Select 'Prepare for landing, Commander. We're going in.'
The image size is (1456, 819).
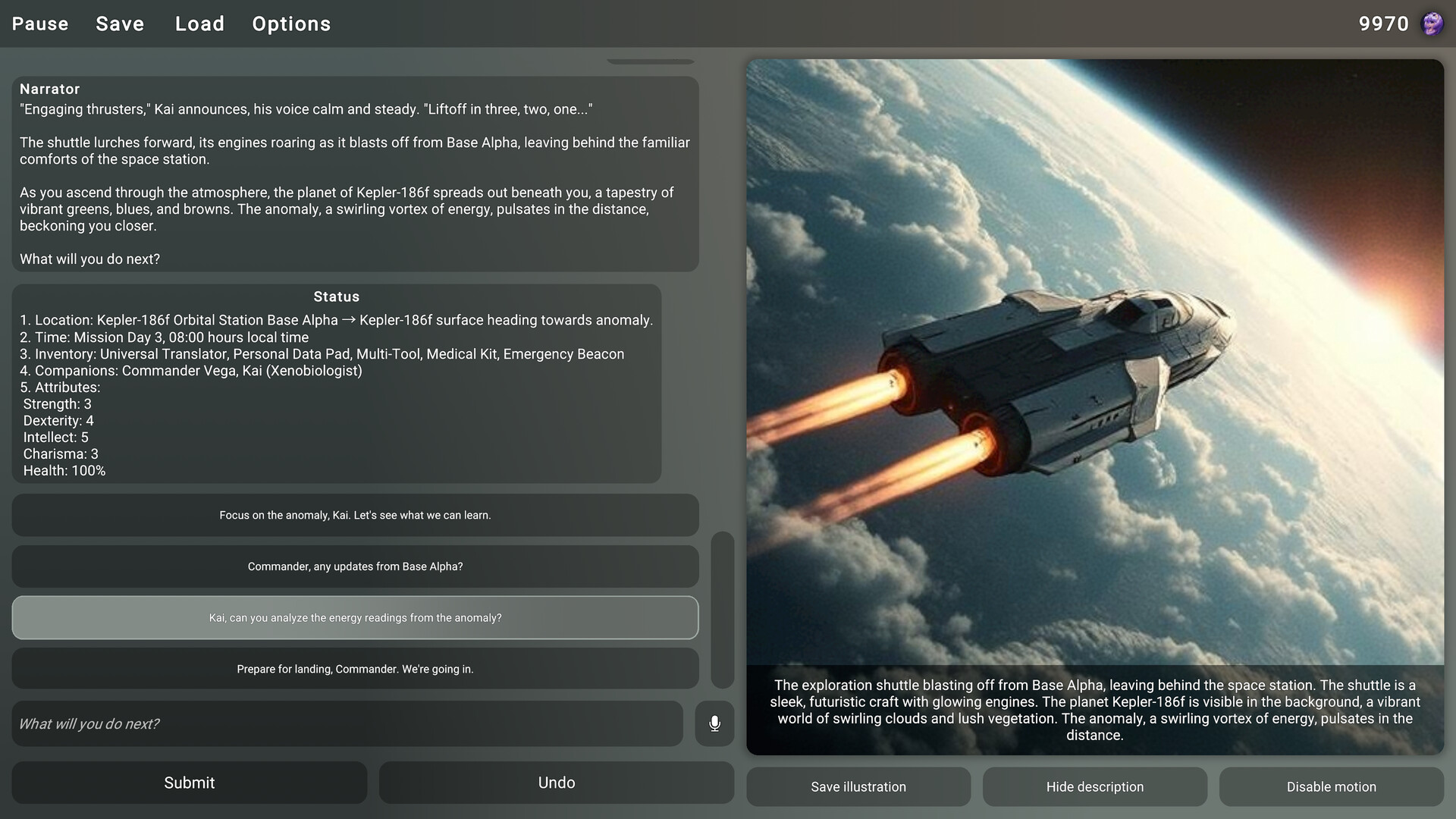354,669
